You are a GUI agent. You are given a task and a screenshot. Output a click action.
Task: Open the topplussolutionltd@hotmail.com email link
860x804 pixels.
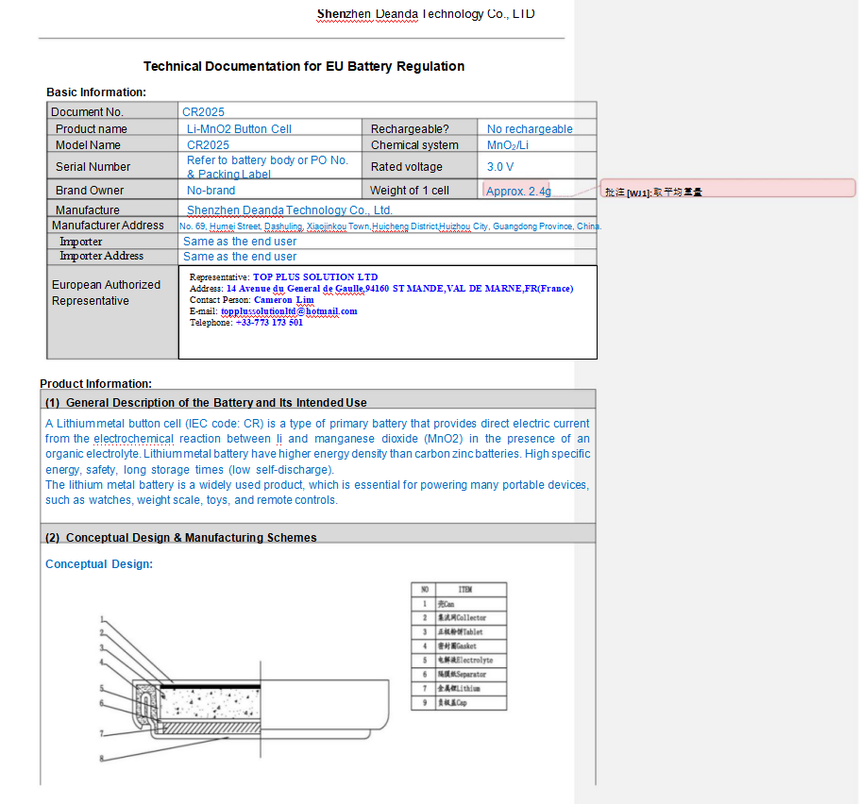click(x=289, y=311)
